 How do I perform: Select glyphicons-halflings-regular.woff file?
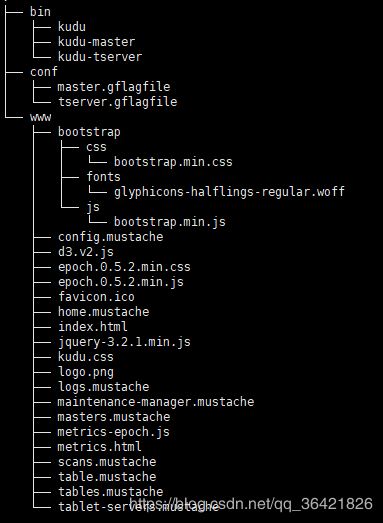(229, 192)
